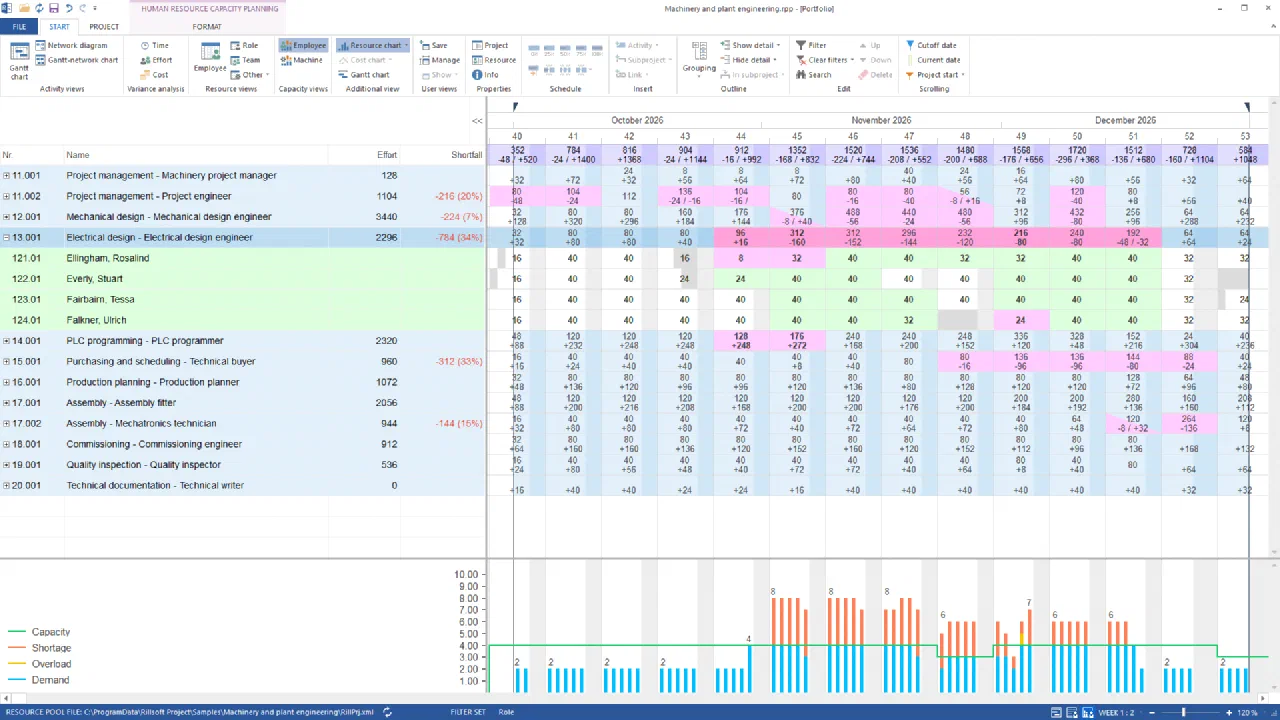Click row 20.001 Technical documentation
The width and height of the screenshot is (1280, 720).
(243, 485)
